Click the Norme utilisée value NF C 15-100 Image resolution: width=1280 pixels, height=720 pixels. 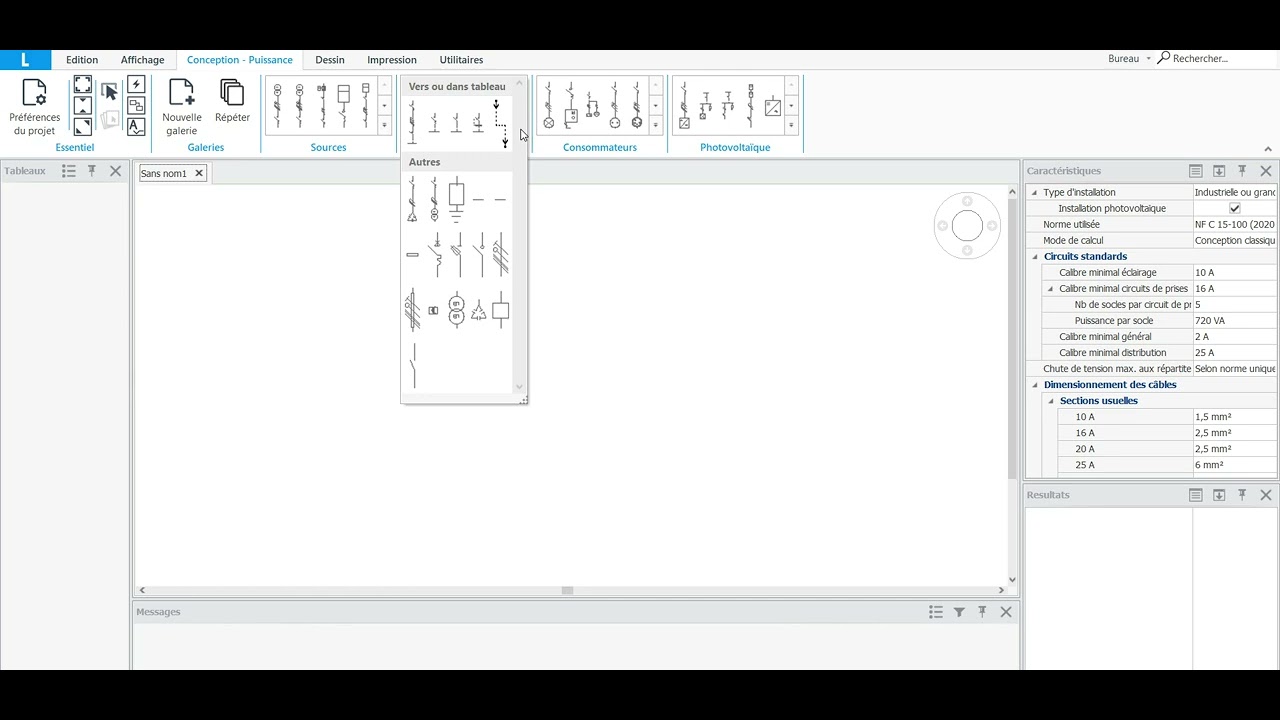[1235, 225]
